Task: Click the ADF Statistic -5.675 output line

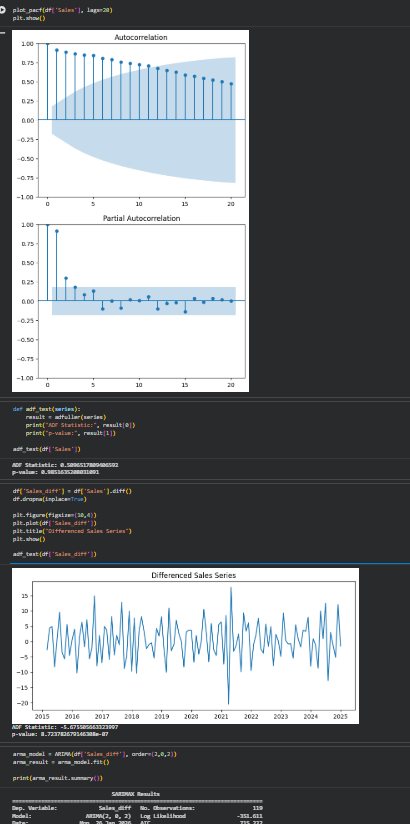Action: pos(65,727)
